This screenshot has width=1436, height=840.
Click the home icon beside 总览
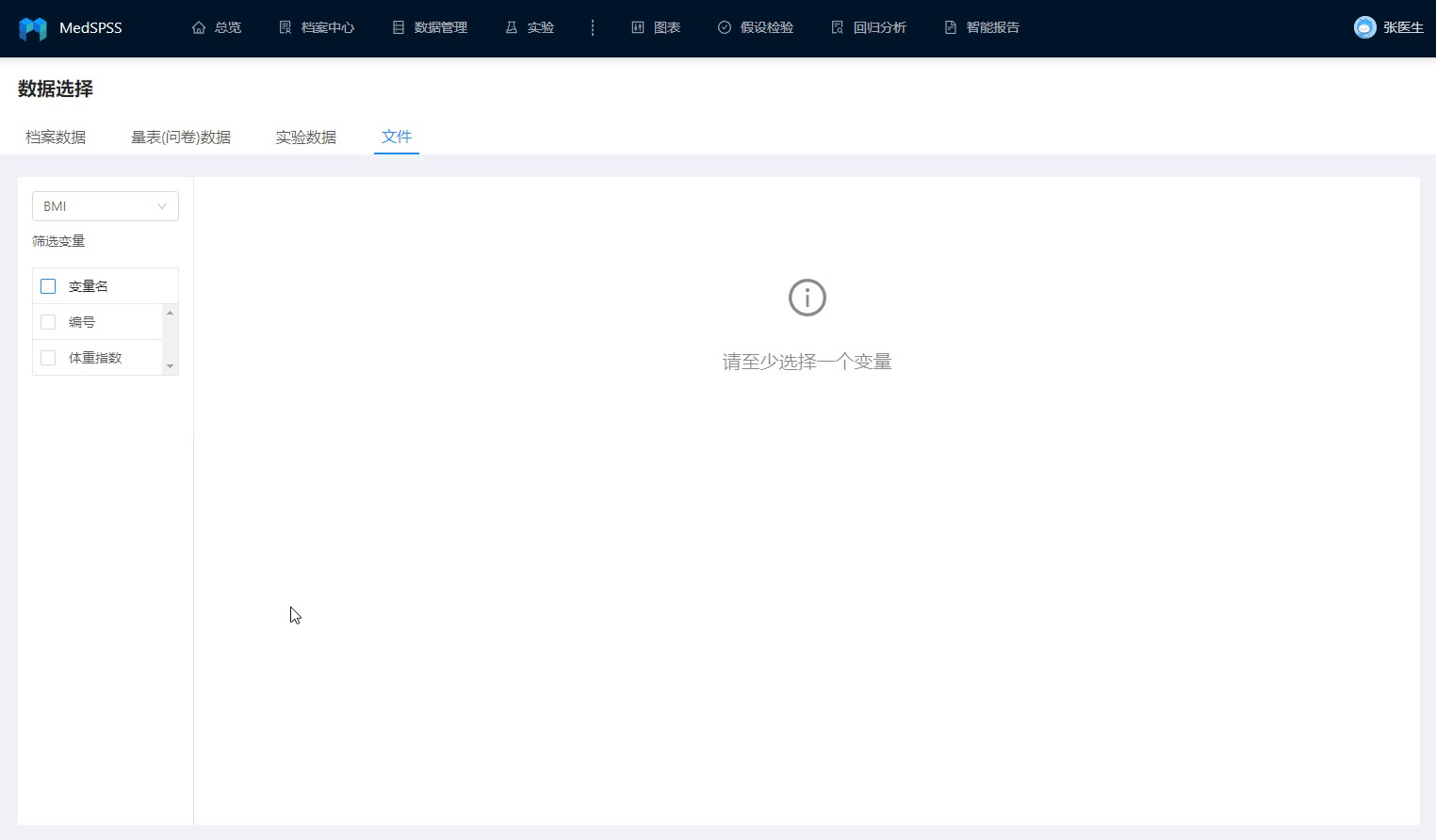(199, 28)
